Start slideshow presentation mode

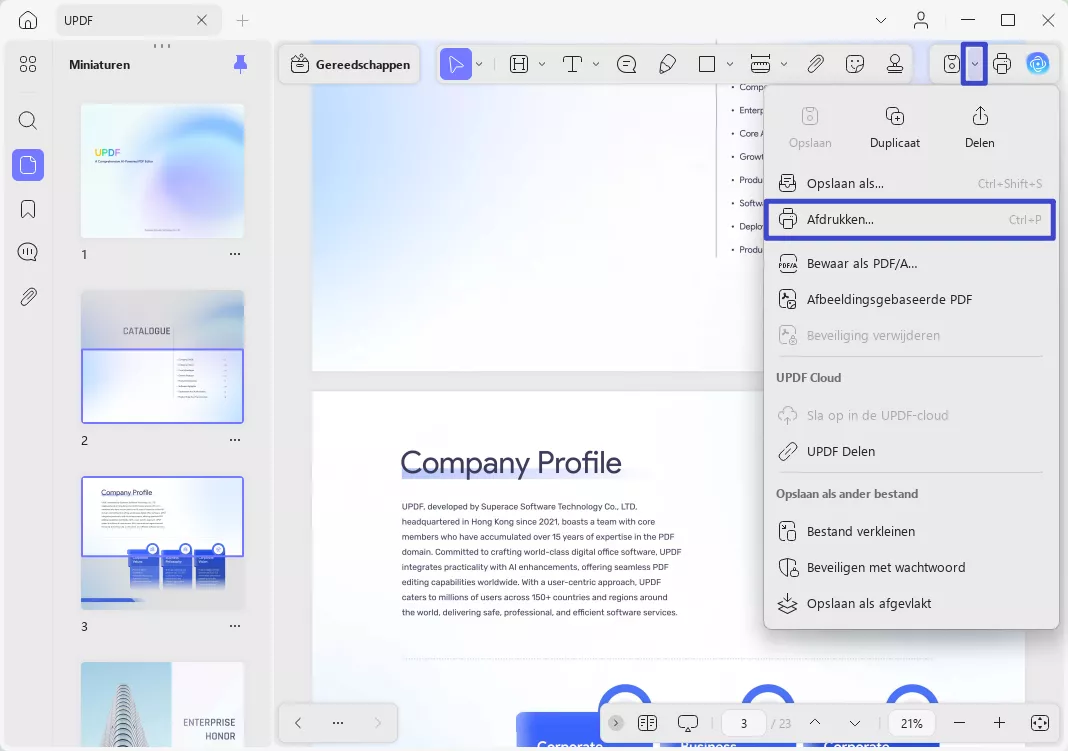(688, 723)
